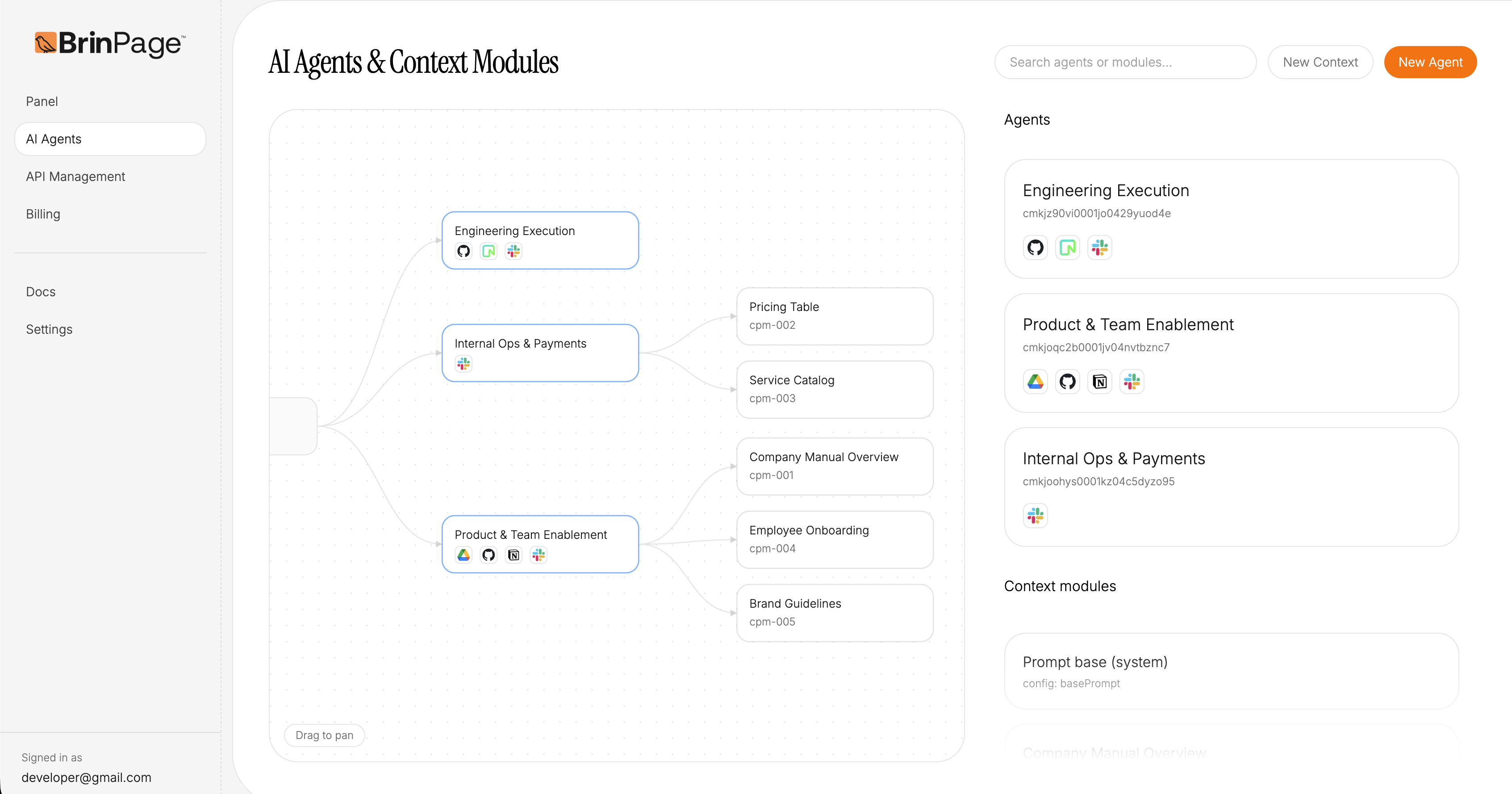Click the BrinPage bird logo
This screenshot has width=1512, height=794.
46,43
